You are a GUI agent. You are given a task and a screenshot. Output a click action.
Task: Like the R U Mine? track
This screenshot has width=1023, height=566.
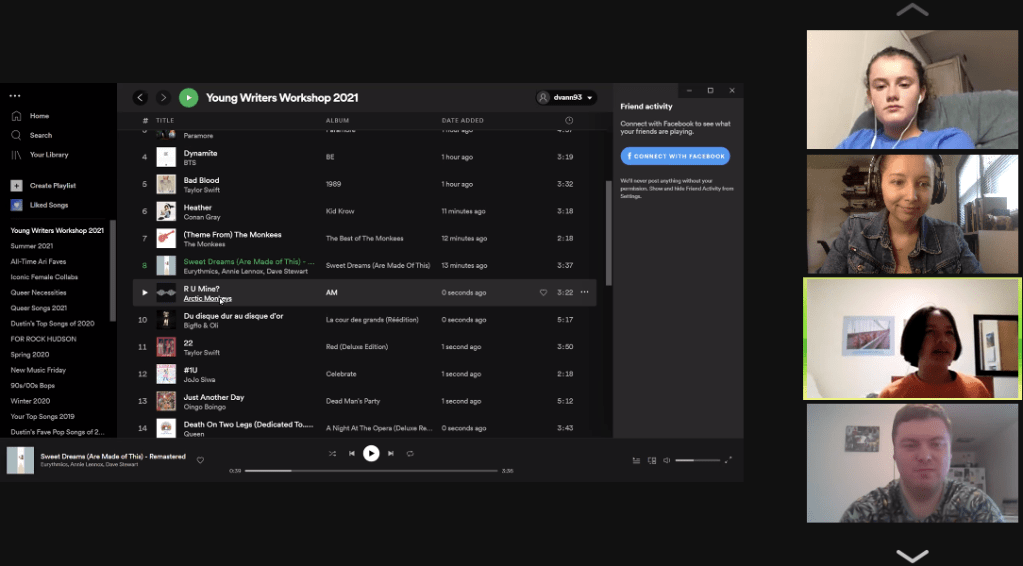pos(544,292)
